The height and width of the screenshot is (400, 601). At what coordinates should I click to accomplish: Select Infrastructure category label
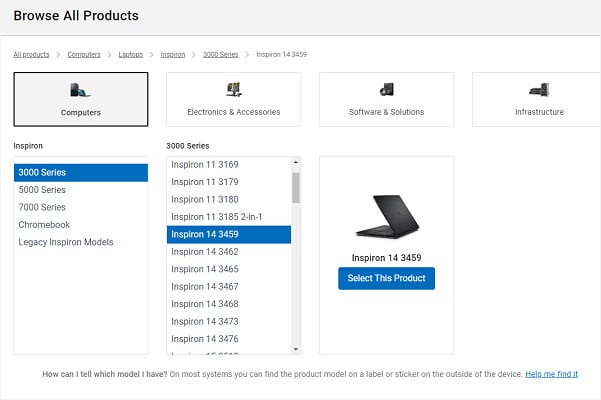[539, 112]
